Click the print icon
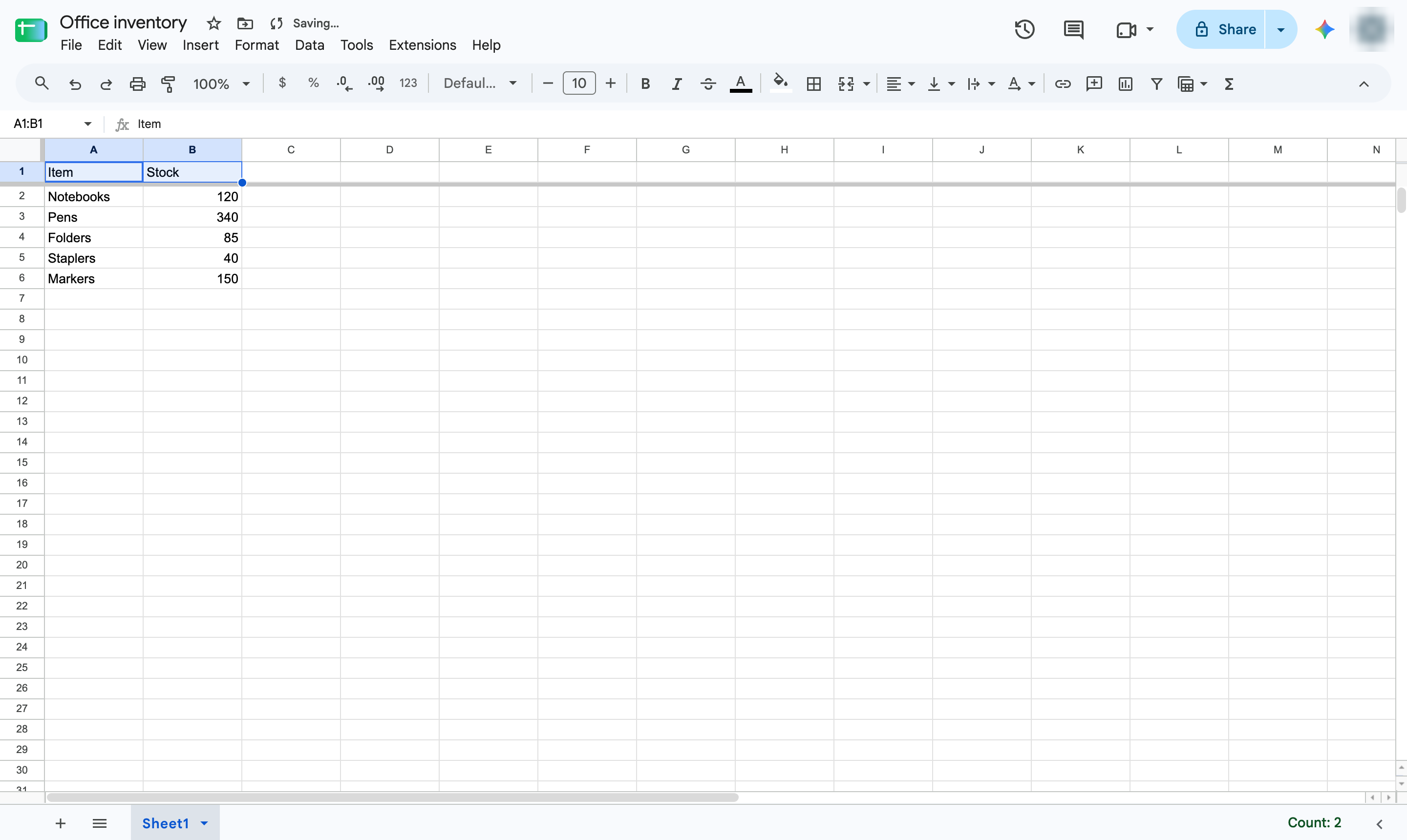 click(x=138, y=84)
